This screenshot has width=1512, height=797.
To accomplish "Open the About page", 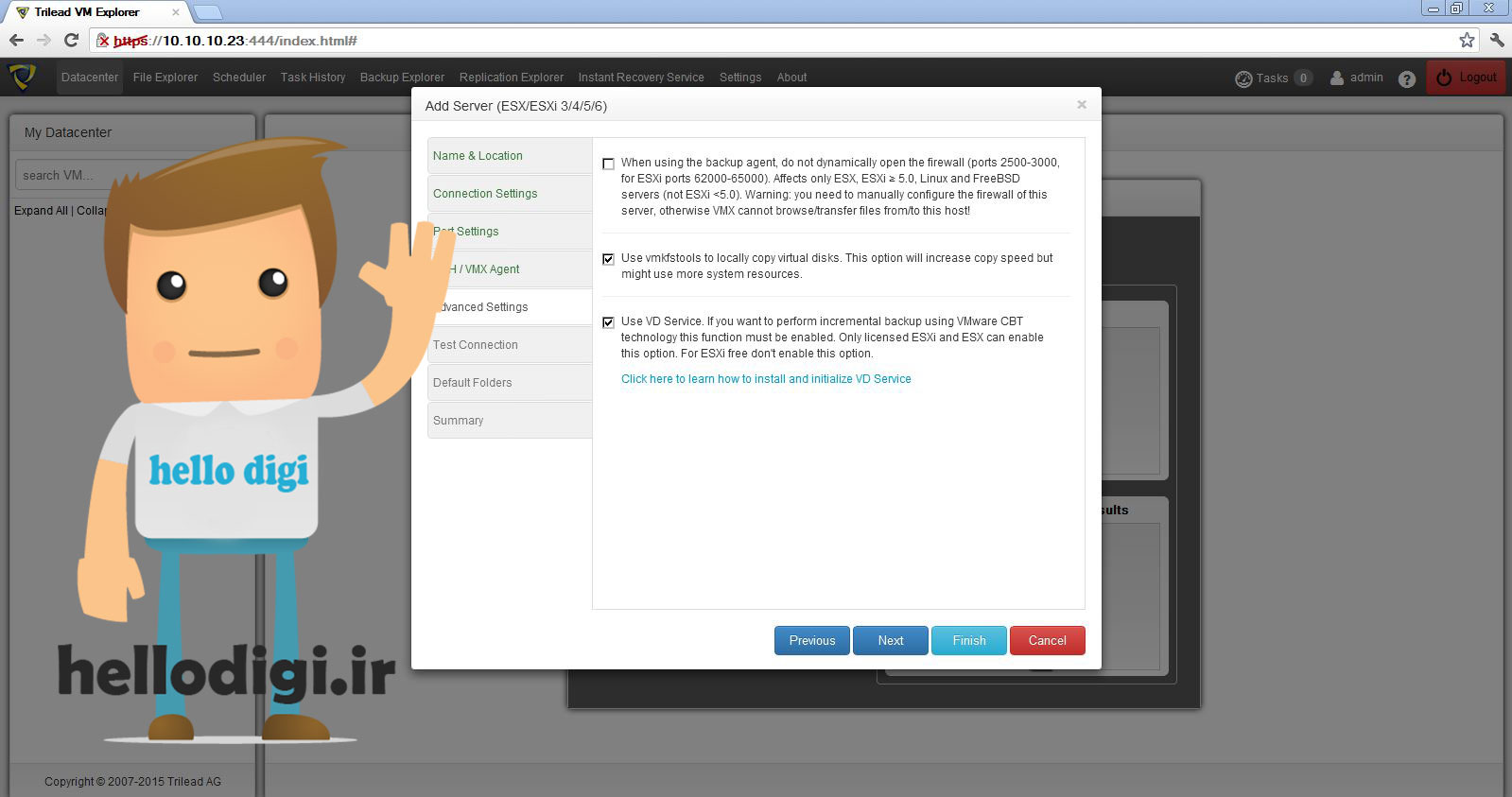I will point(792,78).
